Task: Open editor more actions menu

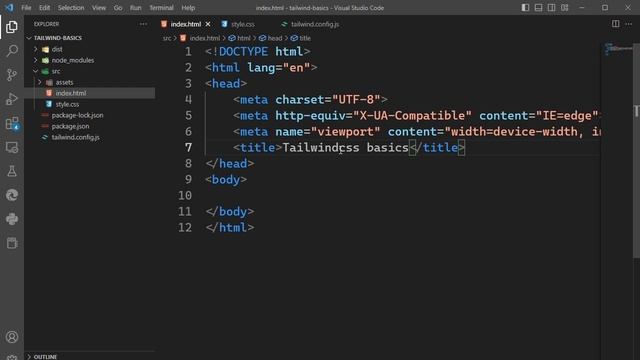Action: point(629,24)
